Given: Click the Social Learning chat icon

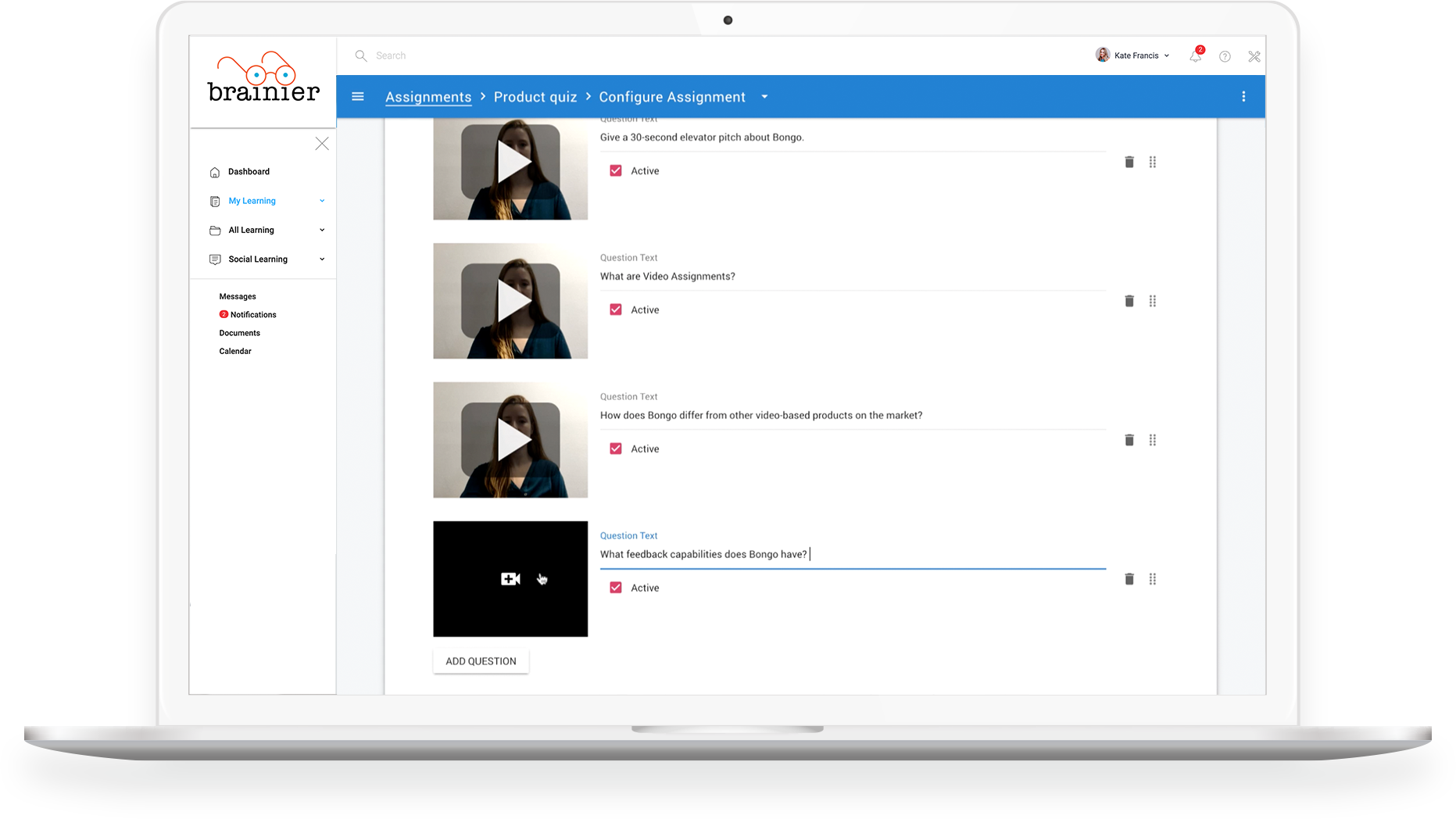Looking at the screenshot, I should click(x=215, y=259).
